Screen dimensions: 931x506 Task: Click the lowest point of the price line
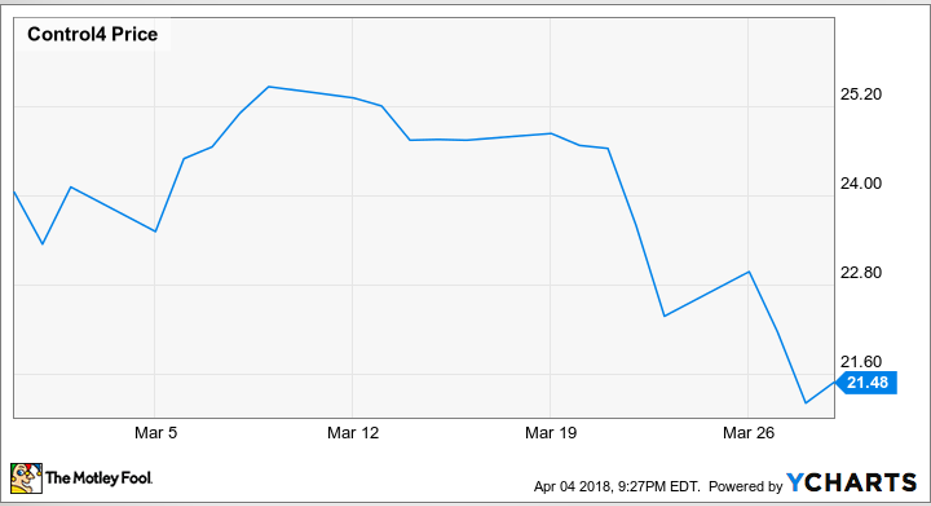click(806, 403)
